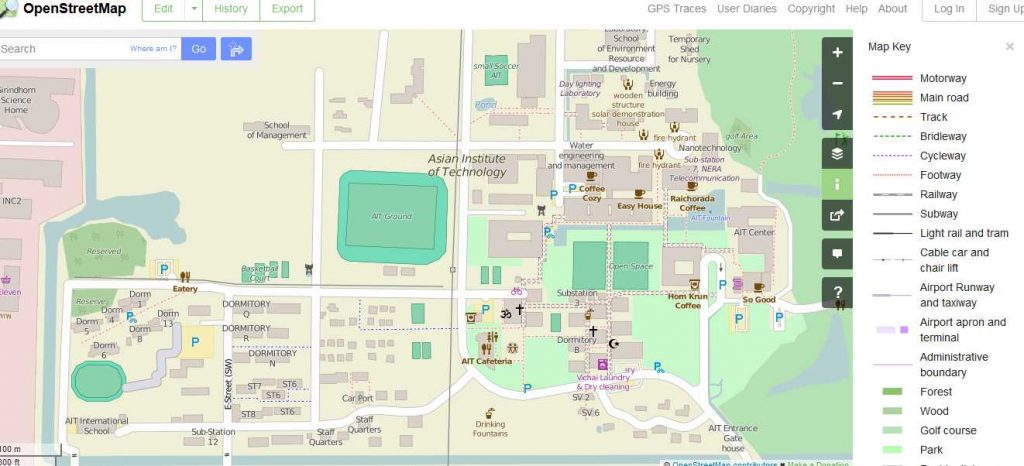Click the OpenStreetMap logo magnifier
The height and width of the screenshot is (466, 1024).
(8, 9)
